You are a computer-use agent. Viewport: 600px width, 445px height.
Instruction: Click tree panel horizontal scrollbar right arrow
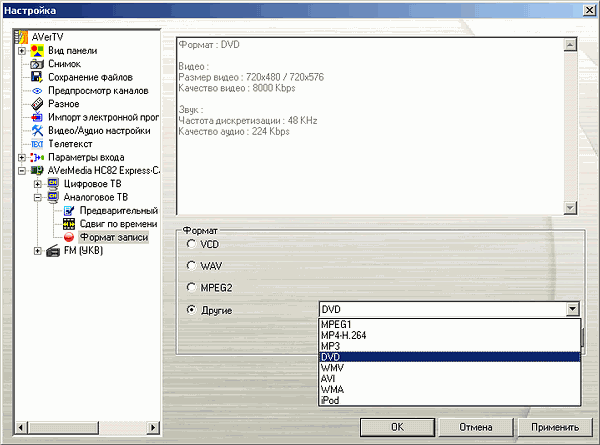153,427
